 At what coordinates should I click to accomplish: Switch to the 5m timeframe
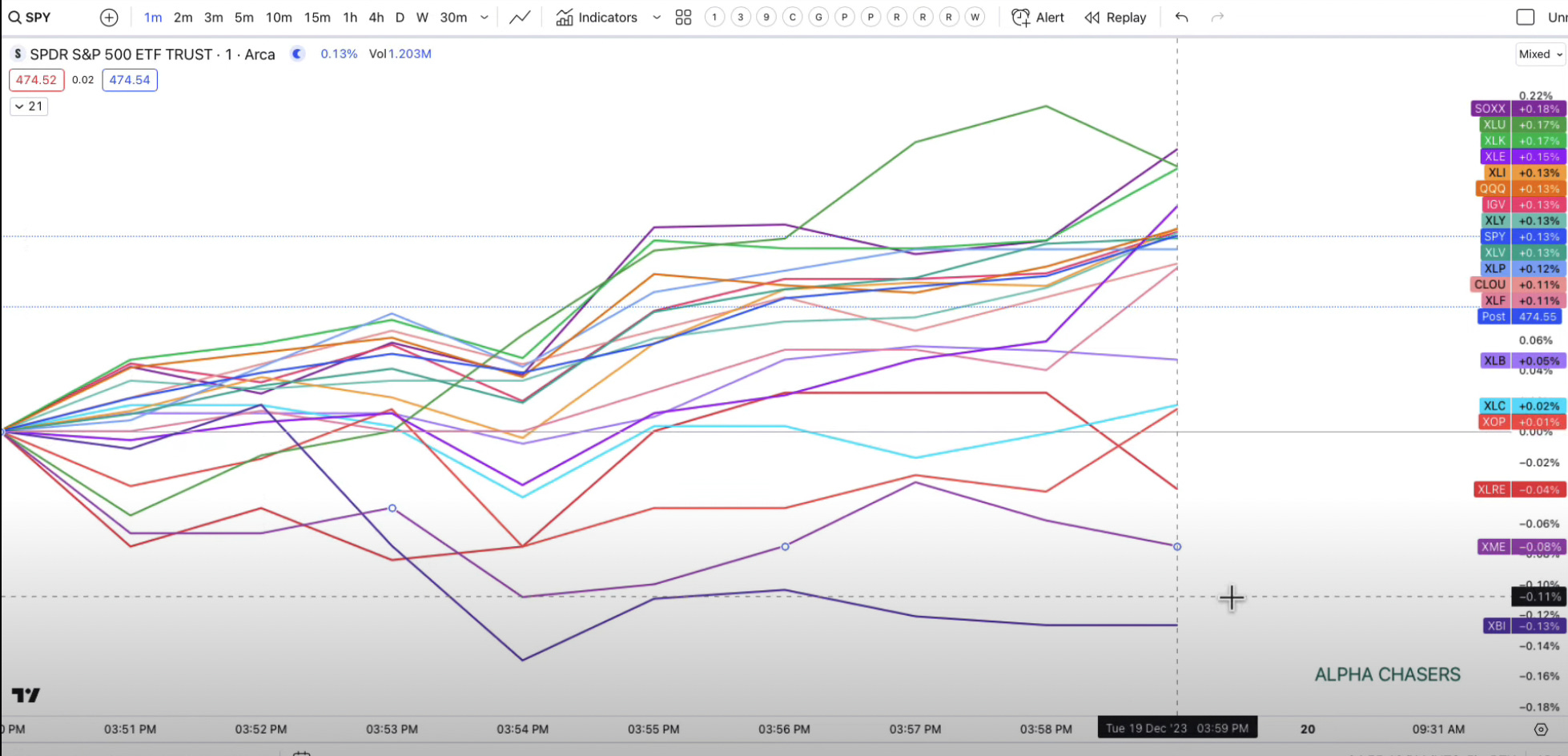coord(244,17)
